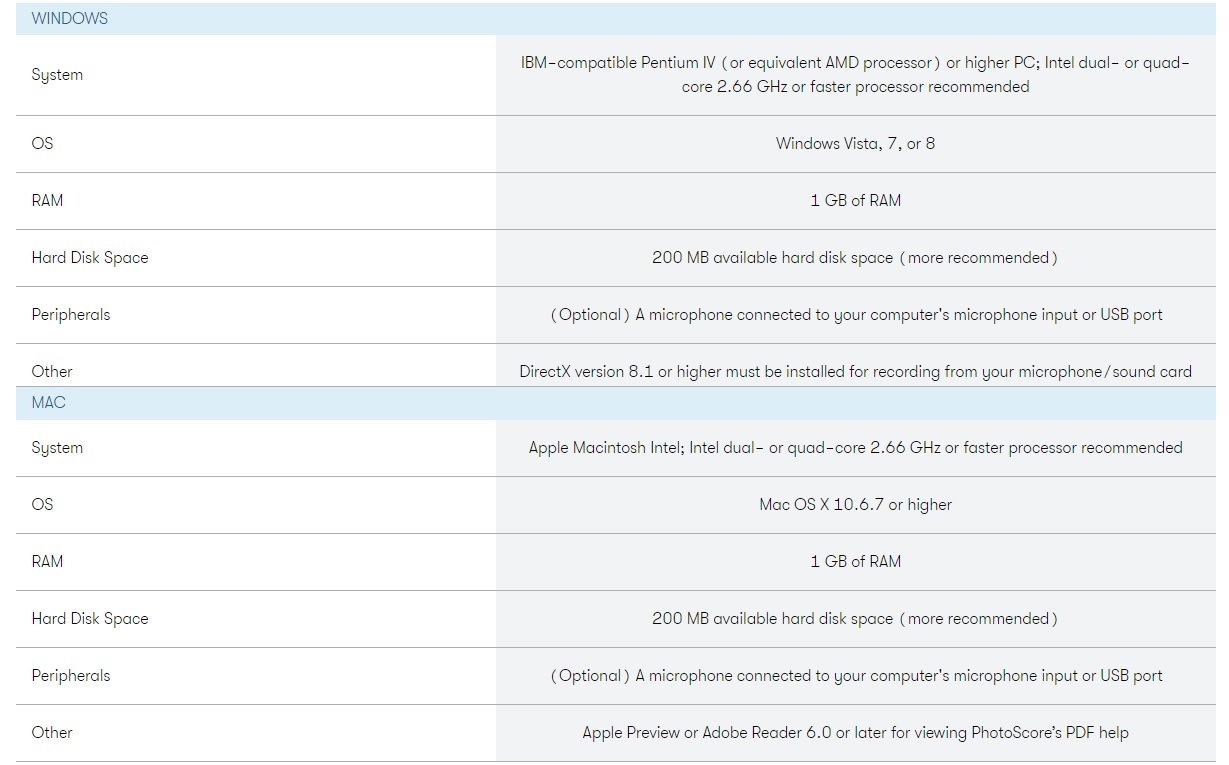Screen dimensions: 1229x765
Task: Click the RAM label in Mac section
Action: [47, 561]
